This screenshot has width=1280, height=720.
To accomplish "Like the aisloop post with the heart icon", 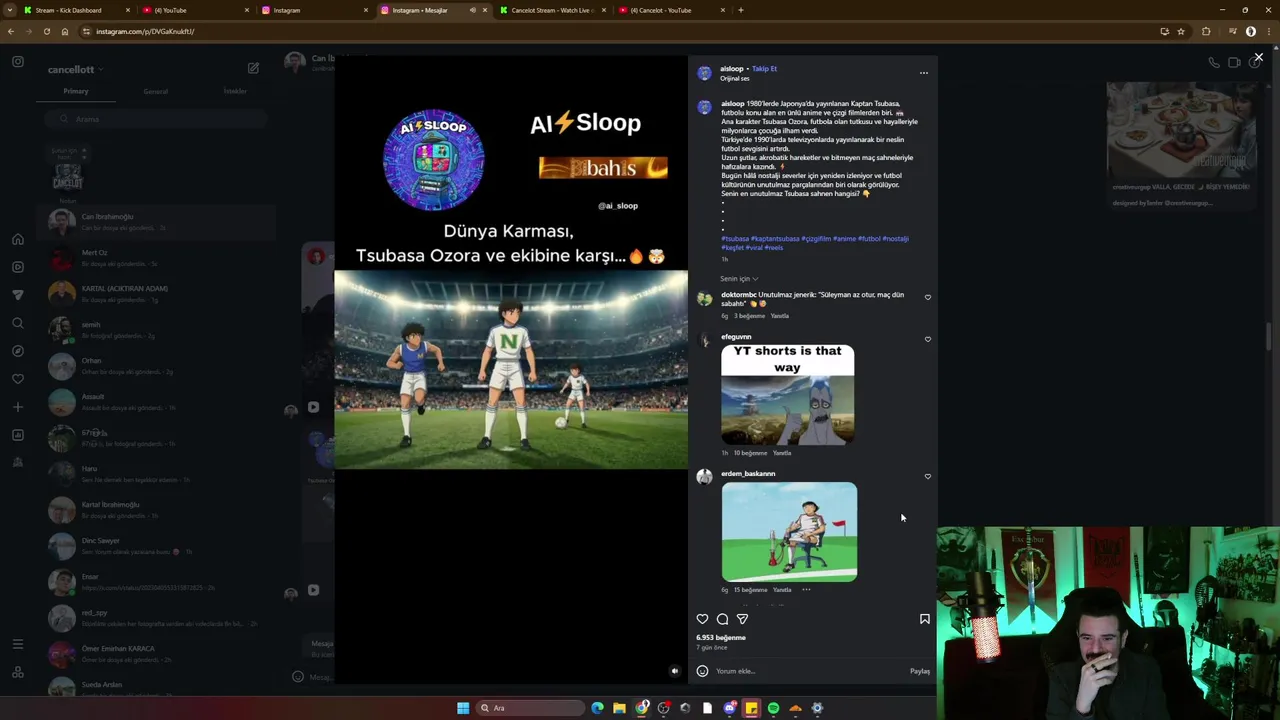I will click(x=702, y=619).
